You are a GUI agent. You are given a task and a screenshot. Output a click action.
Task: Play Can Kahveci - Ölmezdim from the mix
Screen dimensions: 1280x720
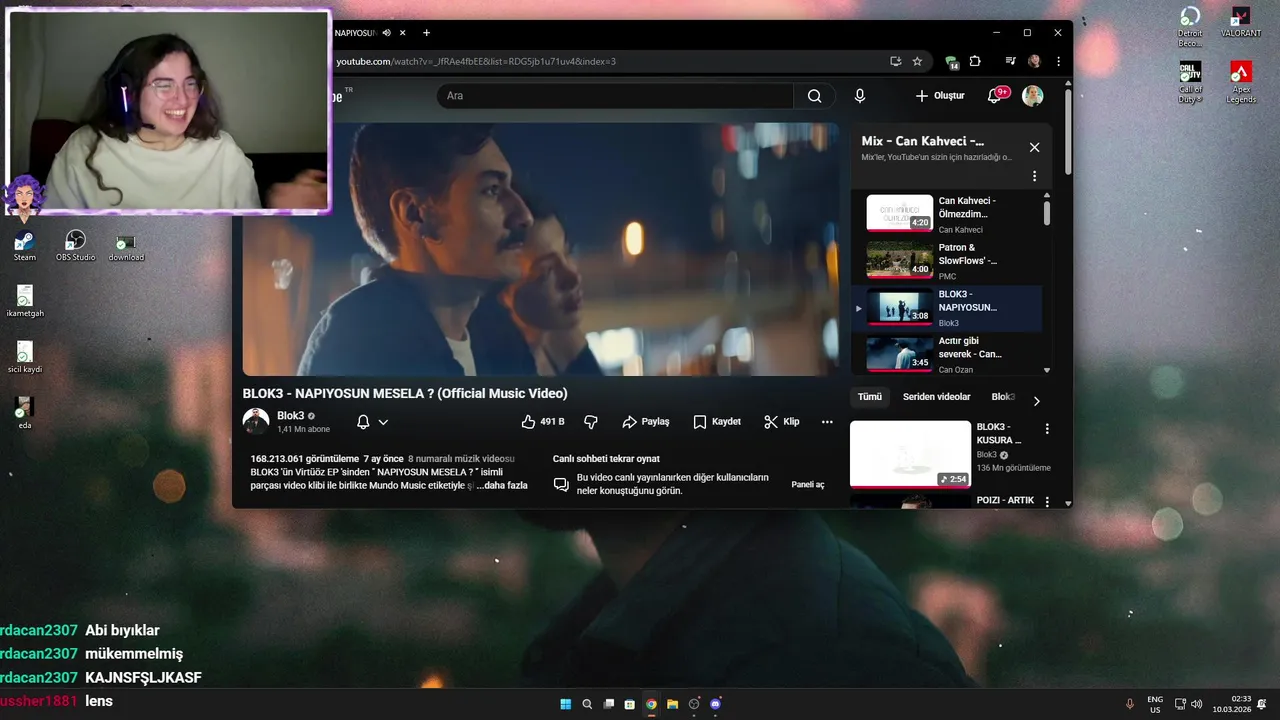coord(953,214)
